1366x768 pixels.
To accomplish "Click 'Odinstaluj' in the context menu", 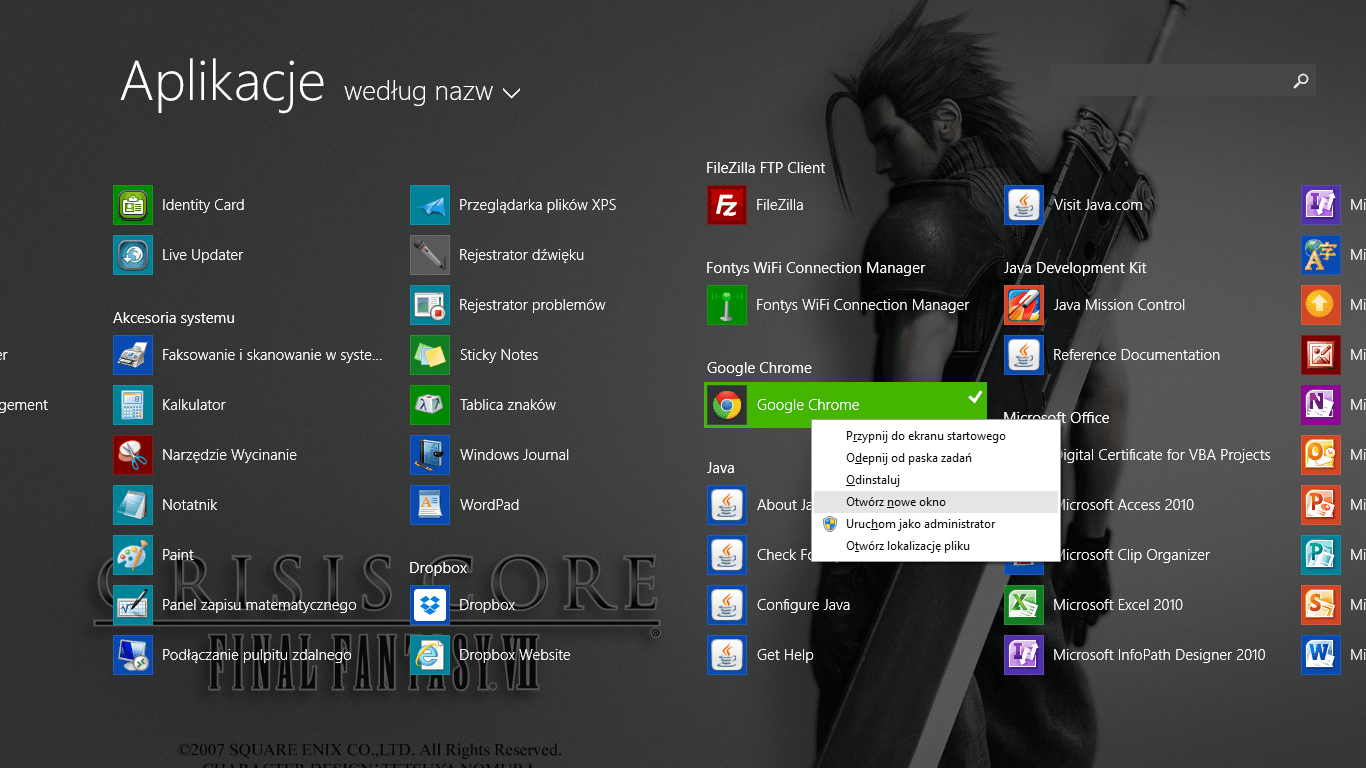I will pyautogui.click(x=873, y=480).
